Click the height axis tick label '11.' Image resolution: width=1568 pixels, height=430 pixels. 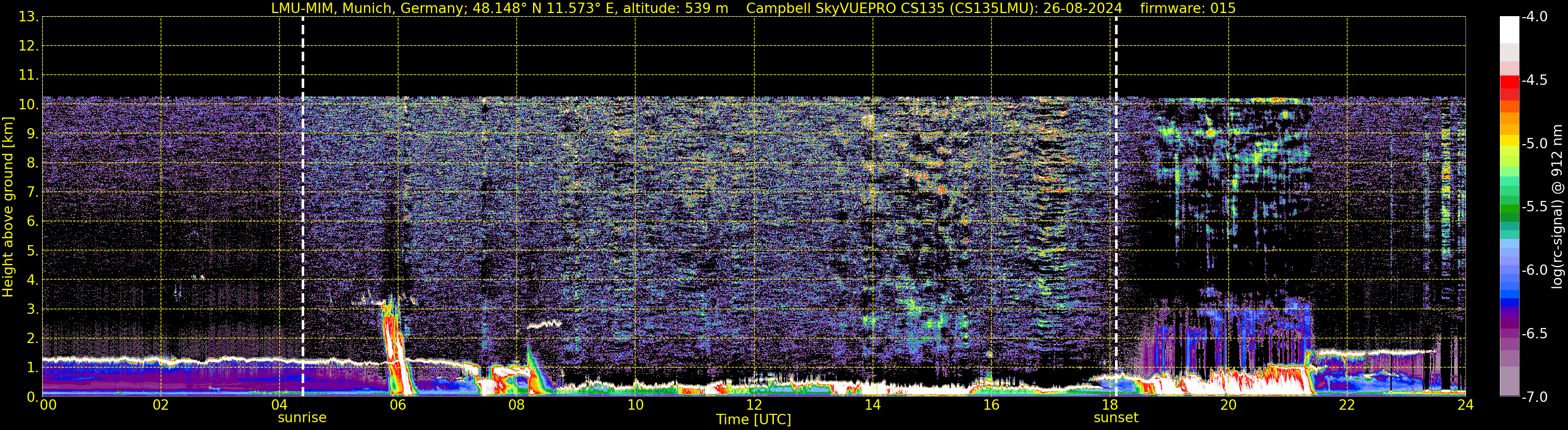29,75
